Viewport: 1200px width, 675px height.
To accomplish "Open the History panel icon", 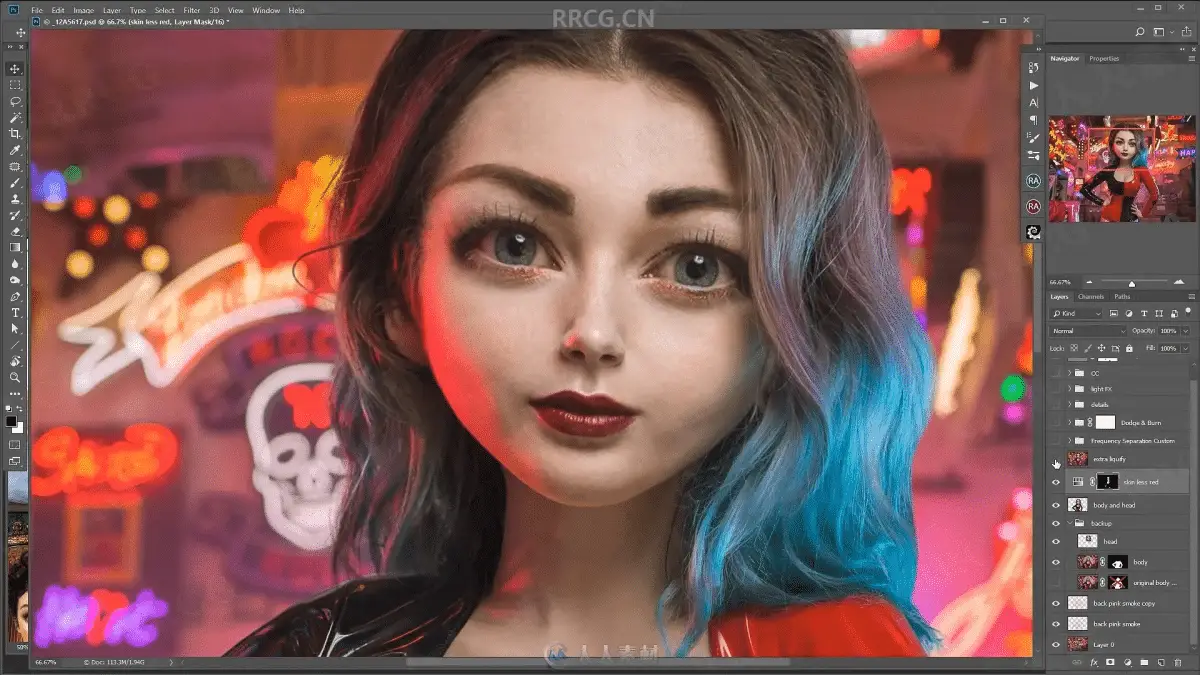I will 1034,67.
